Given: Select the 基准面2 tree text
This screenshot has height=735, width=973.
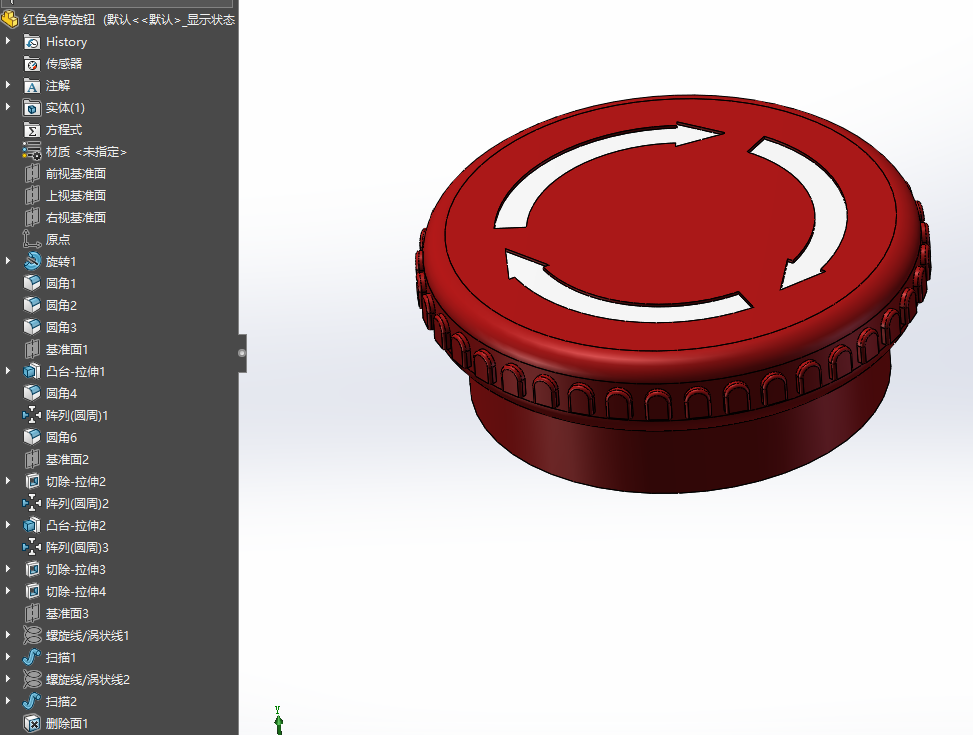Looking at the screenshot, I should click(x=67, y=459).
